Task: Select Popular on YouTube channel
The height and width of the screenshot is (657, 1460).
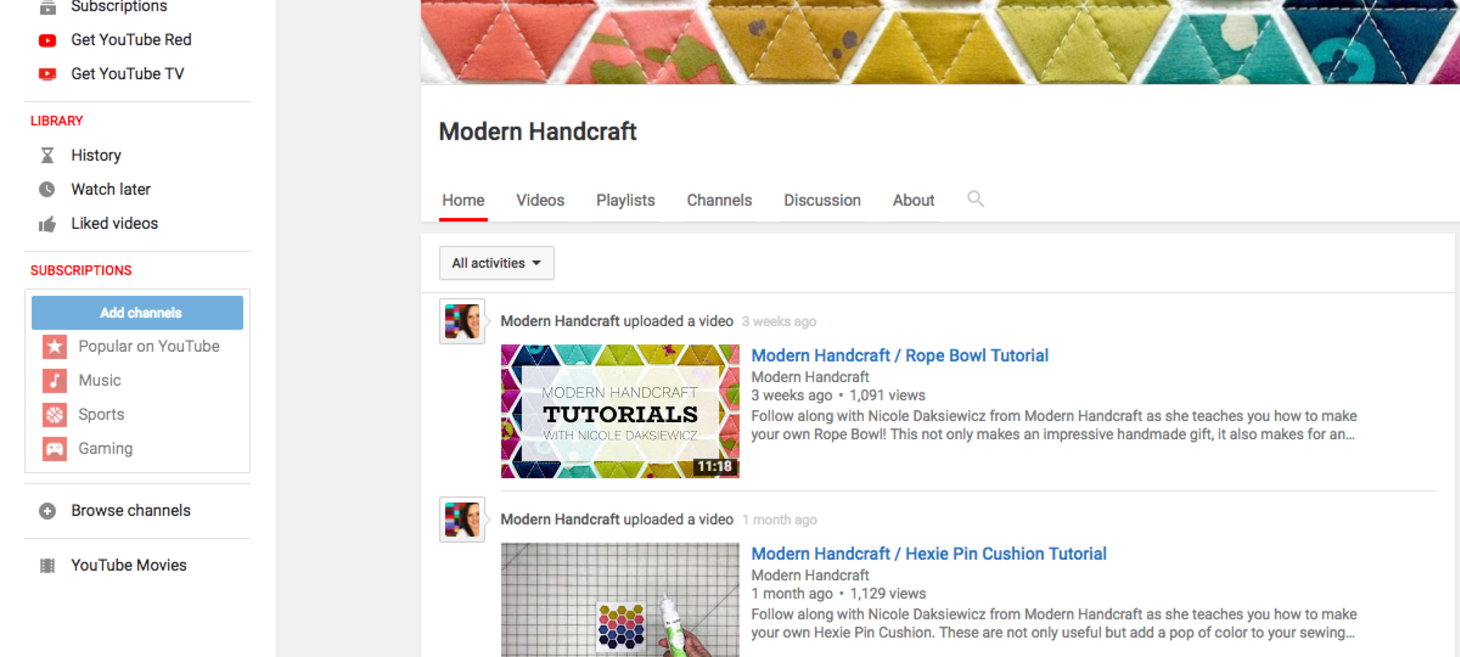Action: coord(149,347)
